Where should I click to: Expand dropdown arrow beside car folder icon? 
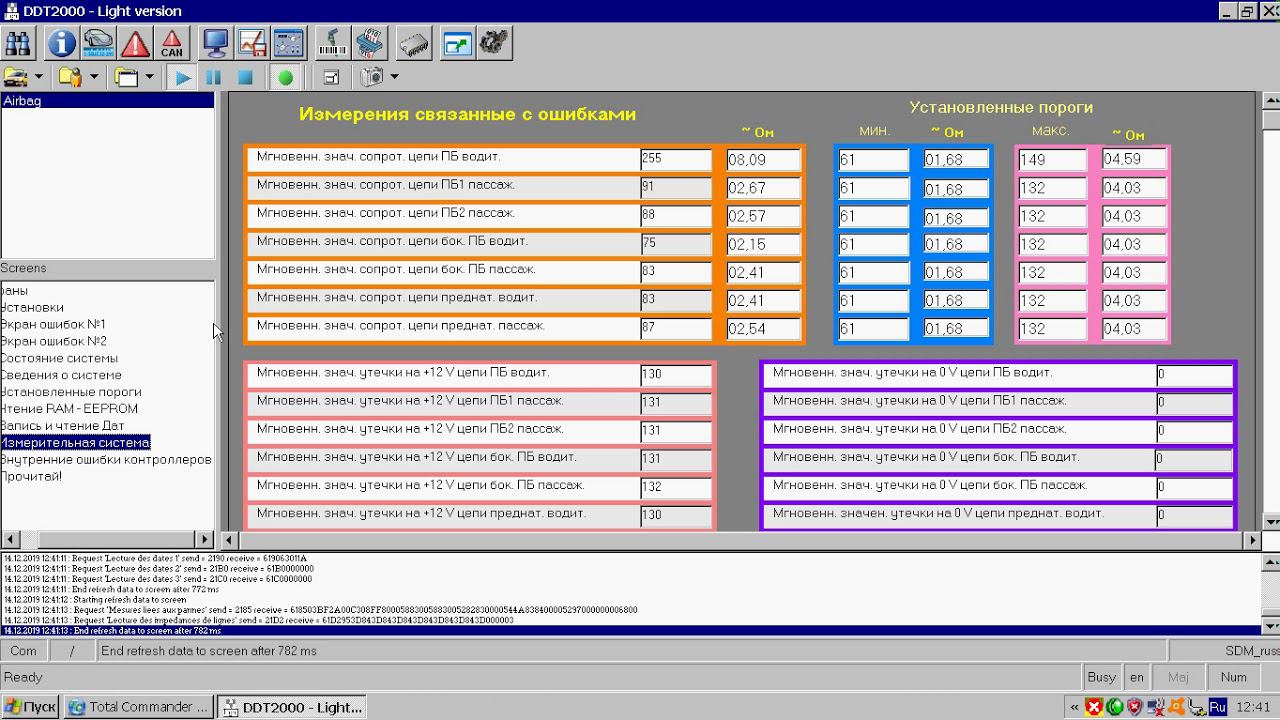pos(39,77)
